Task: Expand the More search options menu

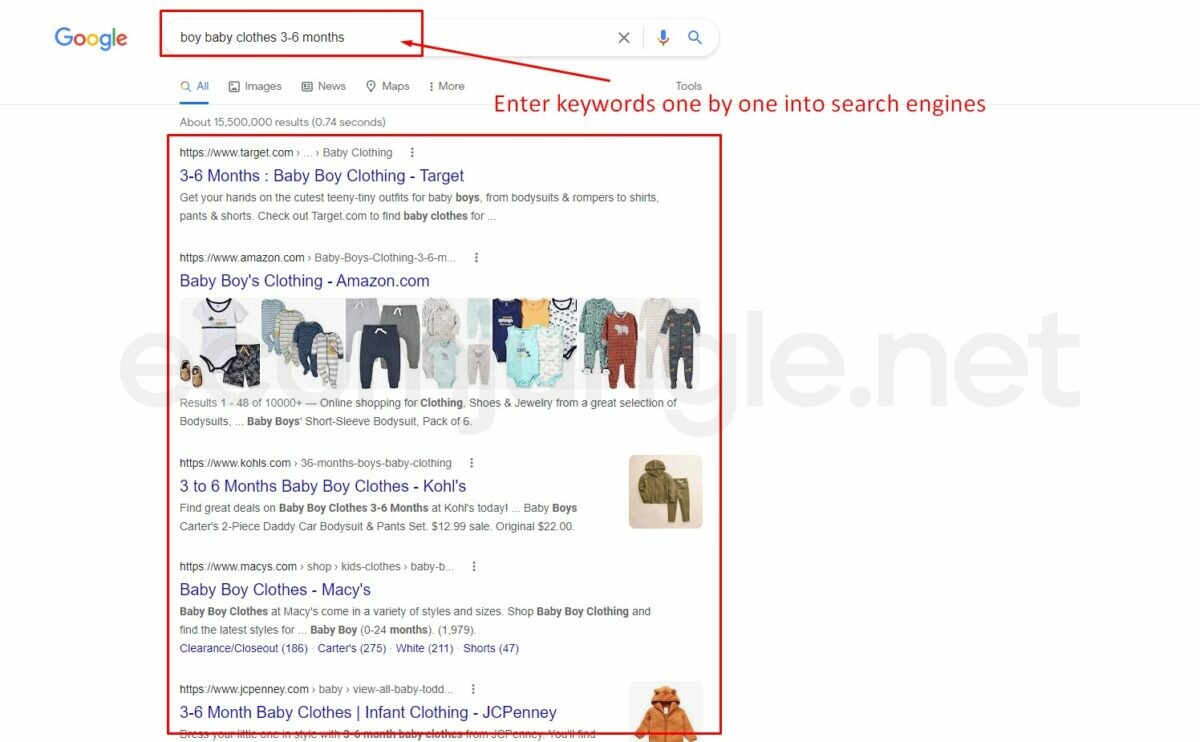Action: (446, 86)
